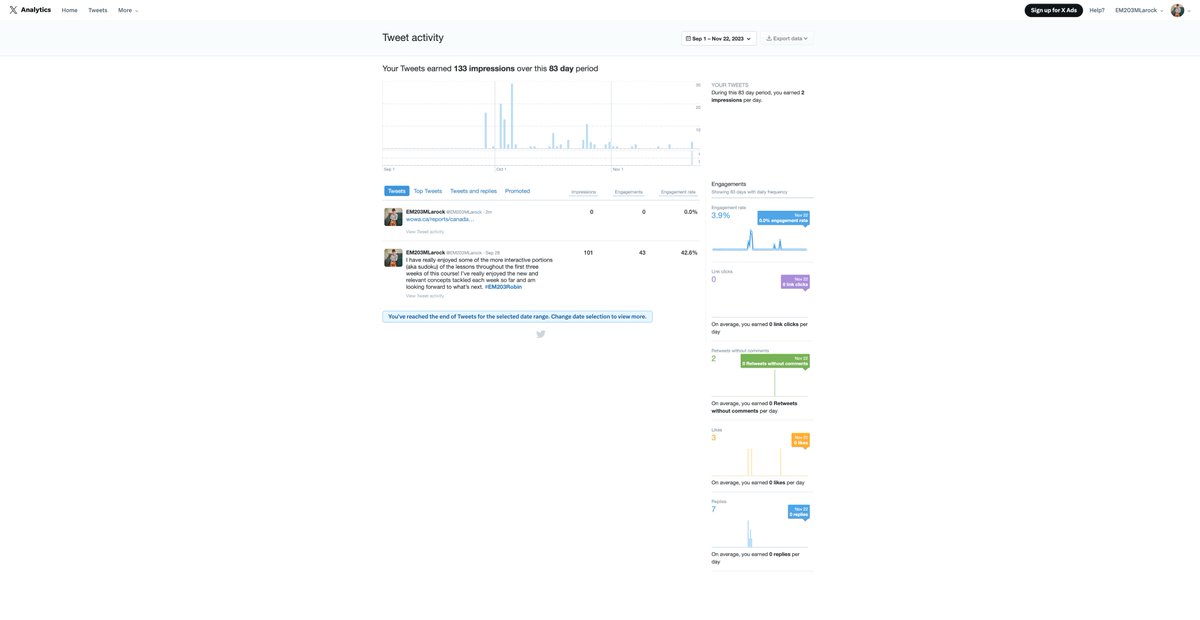Click avatar of the wowa.ca tweet
Viewport: 1200px width, 620px height.
pos(393,217)
